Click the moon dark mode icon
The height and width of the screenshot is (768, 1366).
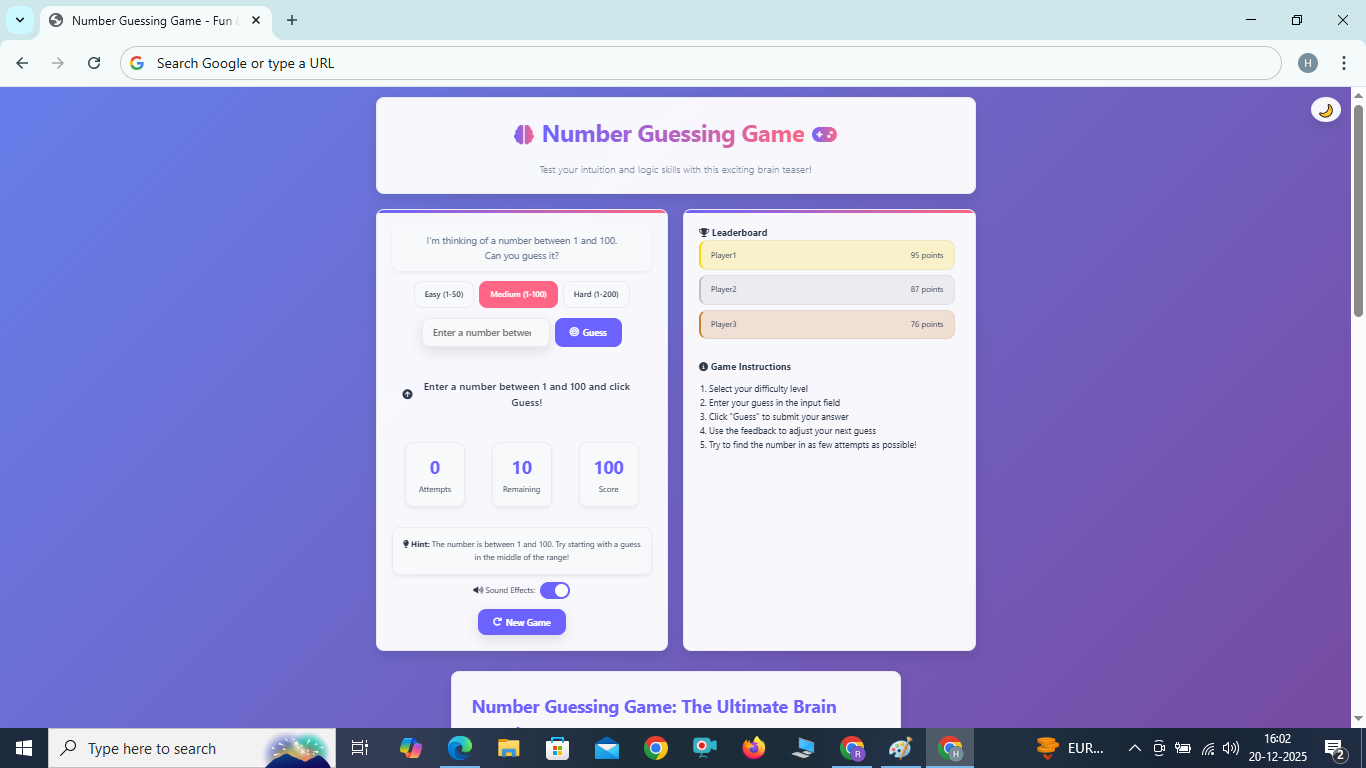point(1325,109)
